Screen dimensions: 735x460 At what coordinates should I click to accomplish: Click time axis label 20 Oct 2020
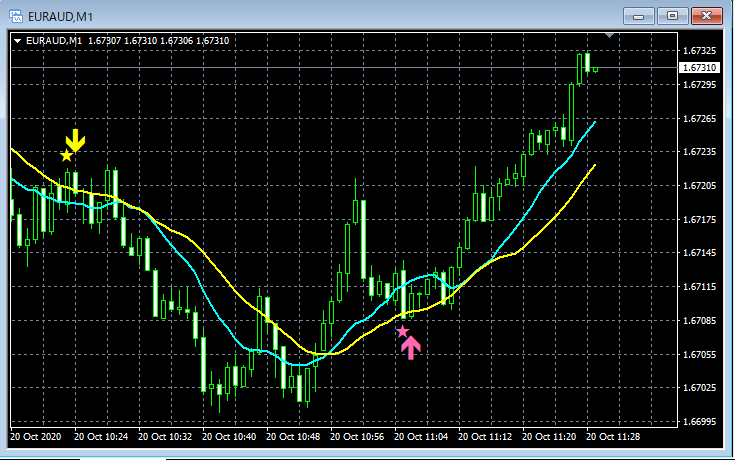[x=36, y=437]
